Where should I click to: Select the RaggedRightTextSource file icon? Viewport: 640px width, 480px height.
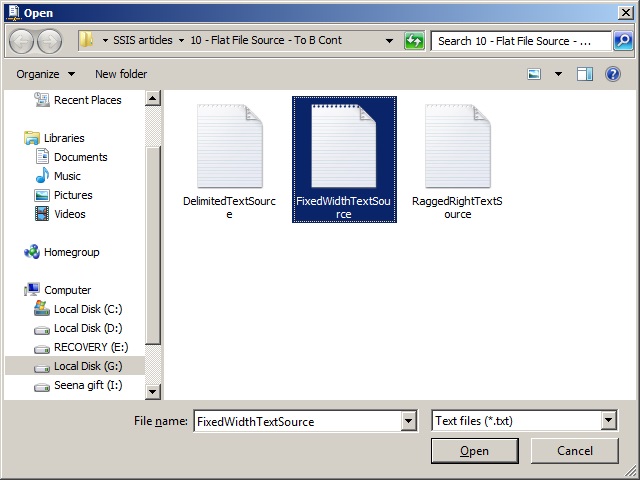pyautogui.click(x=458, y=146)
